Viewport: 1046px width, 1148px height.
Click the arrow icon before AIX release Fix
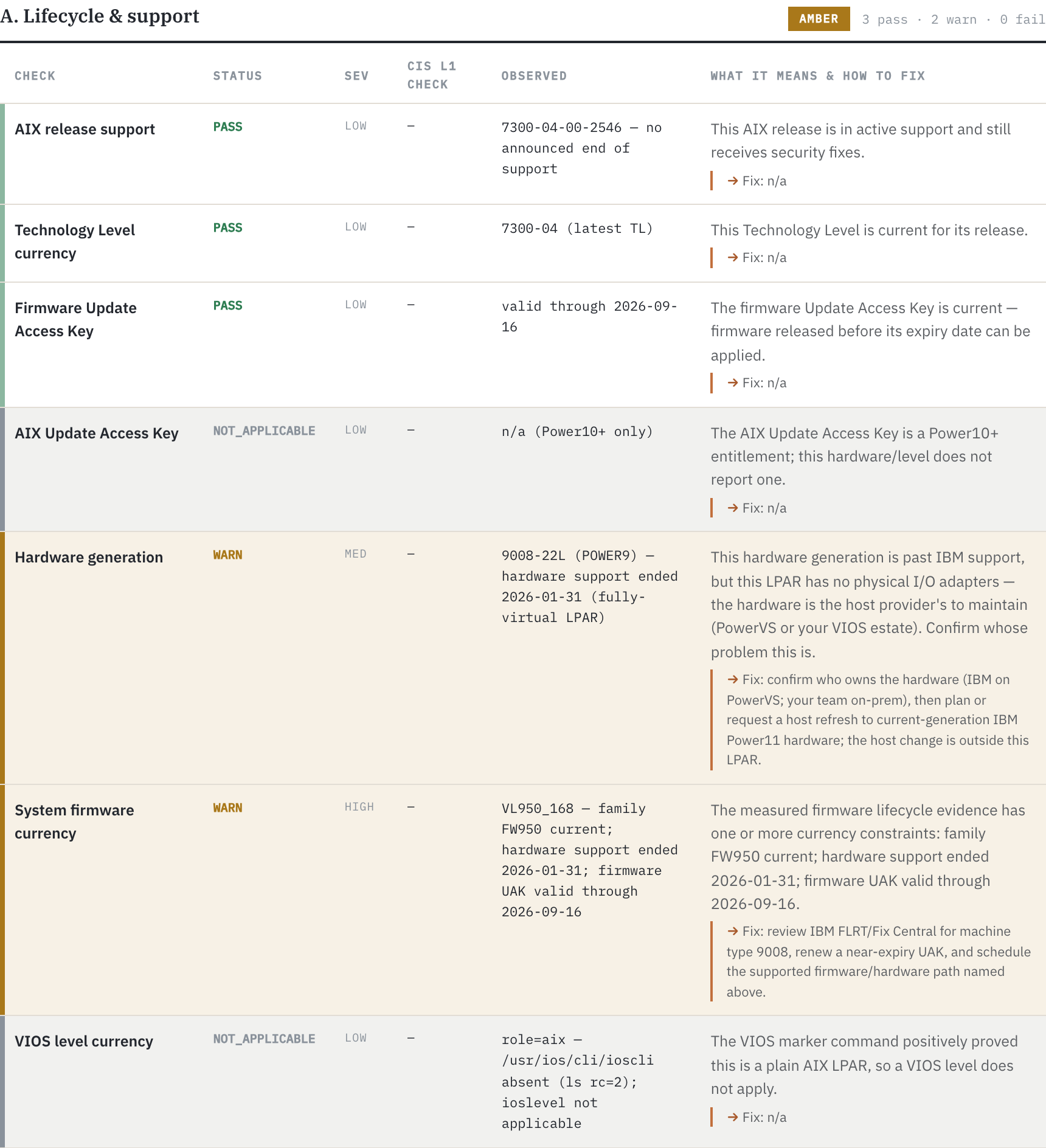click(x=733, y=181)
